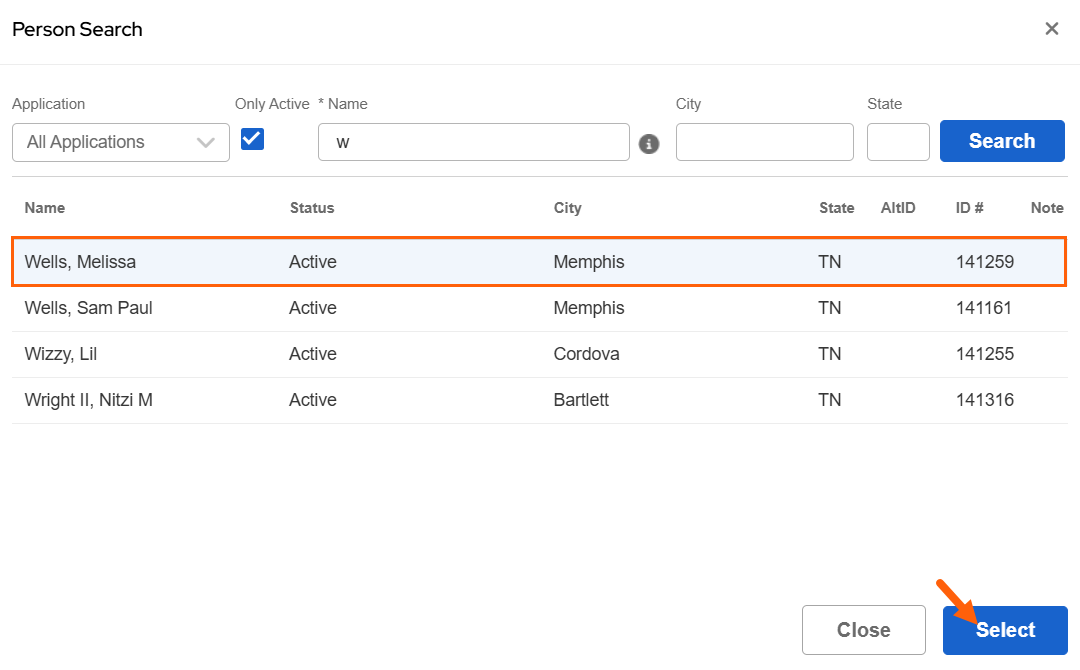
Task: Click the AltID column header
Action: click(897, 208)
